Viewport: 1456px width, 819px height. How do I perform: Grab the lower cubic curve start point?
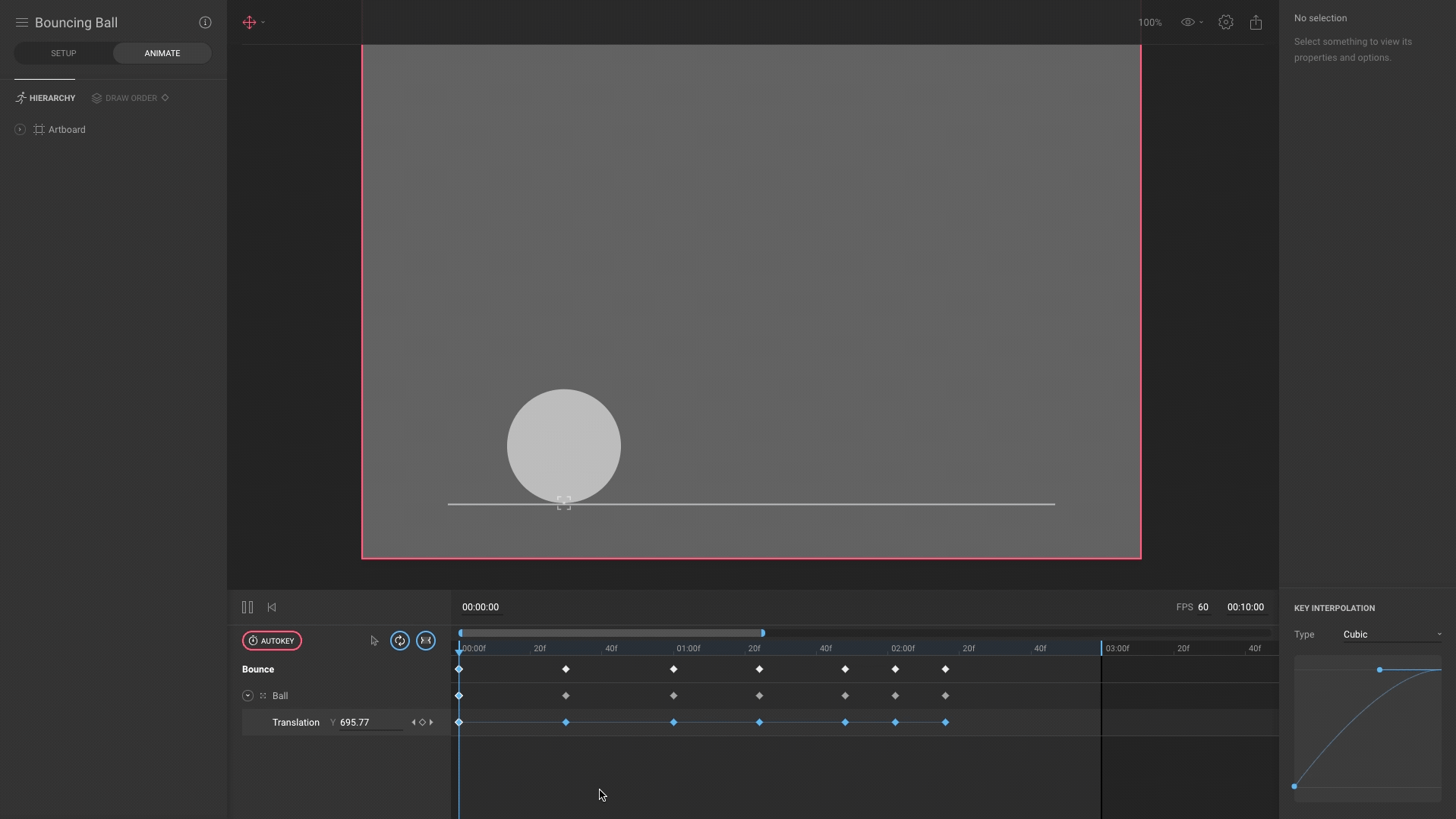[1294, 786]
